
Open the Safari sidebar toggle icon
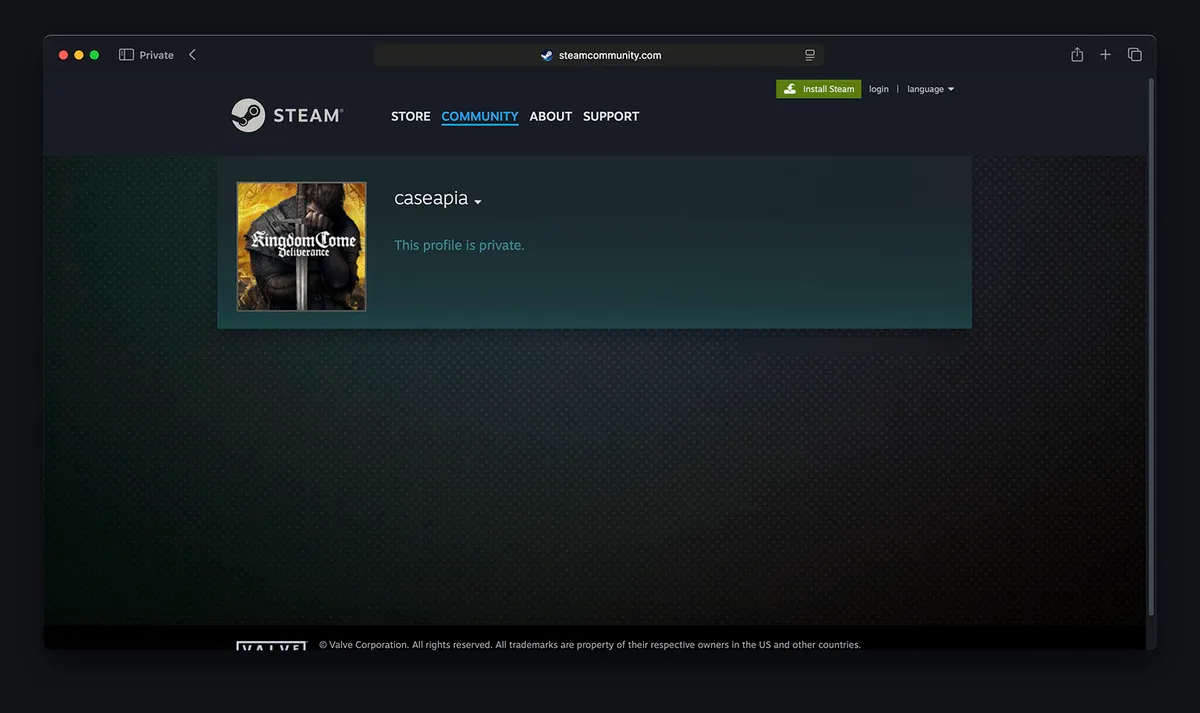click(x=126, y=55)
